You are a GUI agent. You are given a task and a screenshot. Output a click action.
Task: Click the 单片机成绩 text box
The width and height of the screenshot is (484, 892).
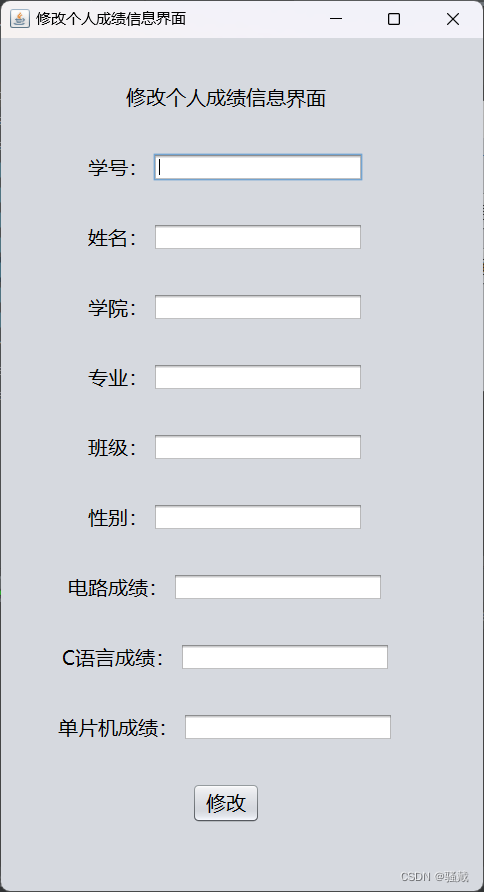[x=288, y=726]
